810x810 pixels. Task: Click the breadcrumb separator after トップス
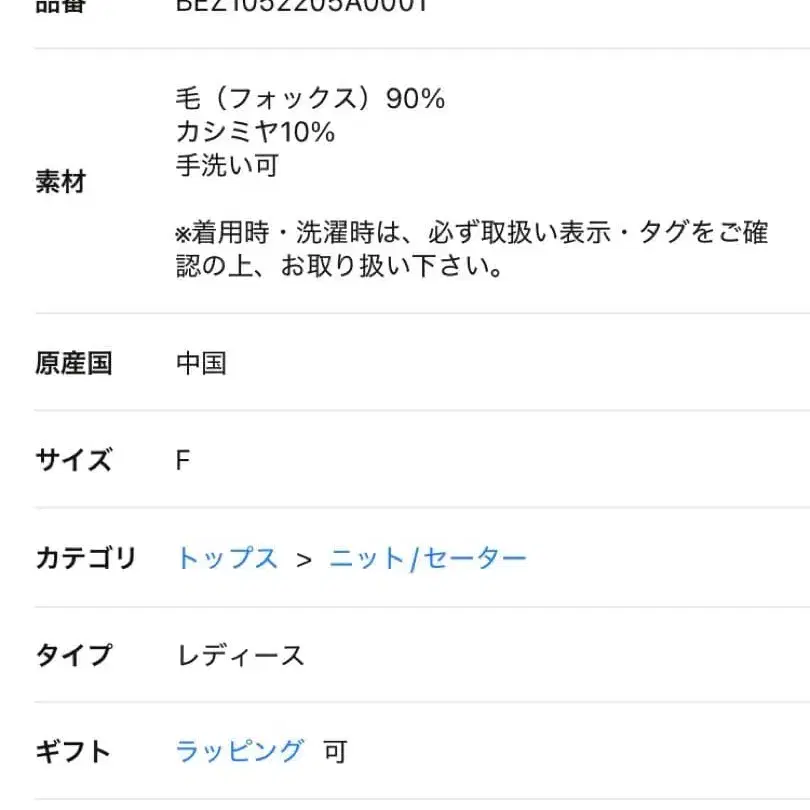(304, 559)
